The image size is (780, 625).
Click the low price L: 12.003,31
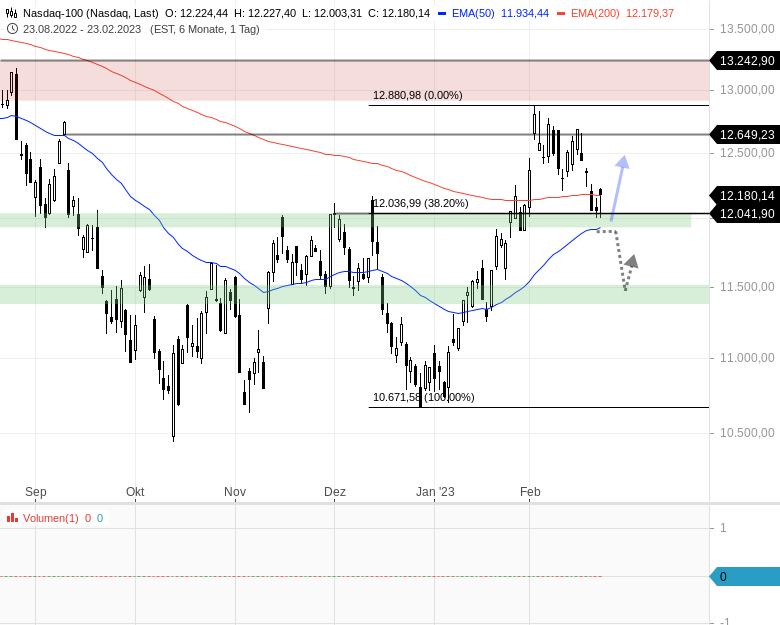pyautogui.click(x=332, y=13)
